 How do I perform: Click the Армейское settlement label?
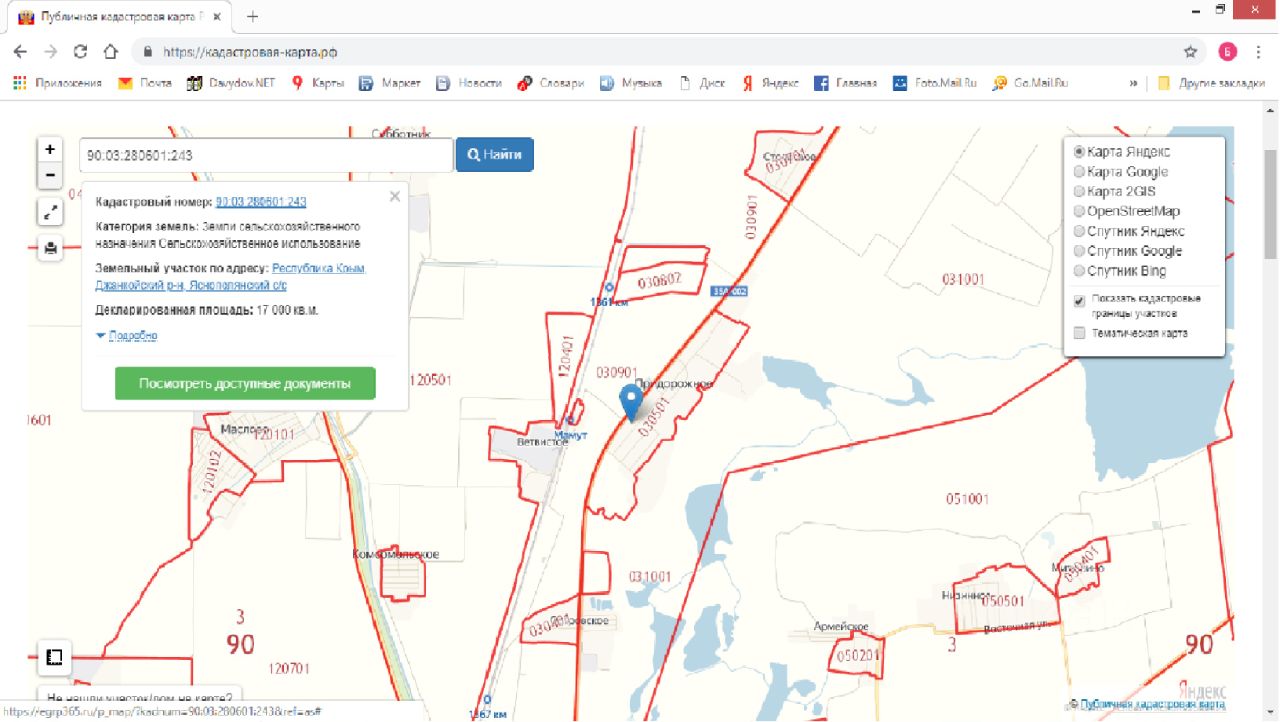(x=841, y=627)
